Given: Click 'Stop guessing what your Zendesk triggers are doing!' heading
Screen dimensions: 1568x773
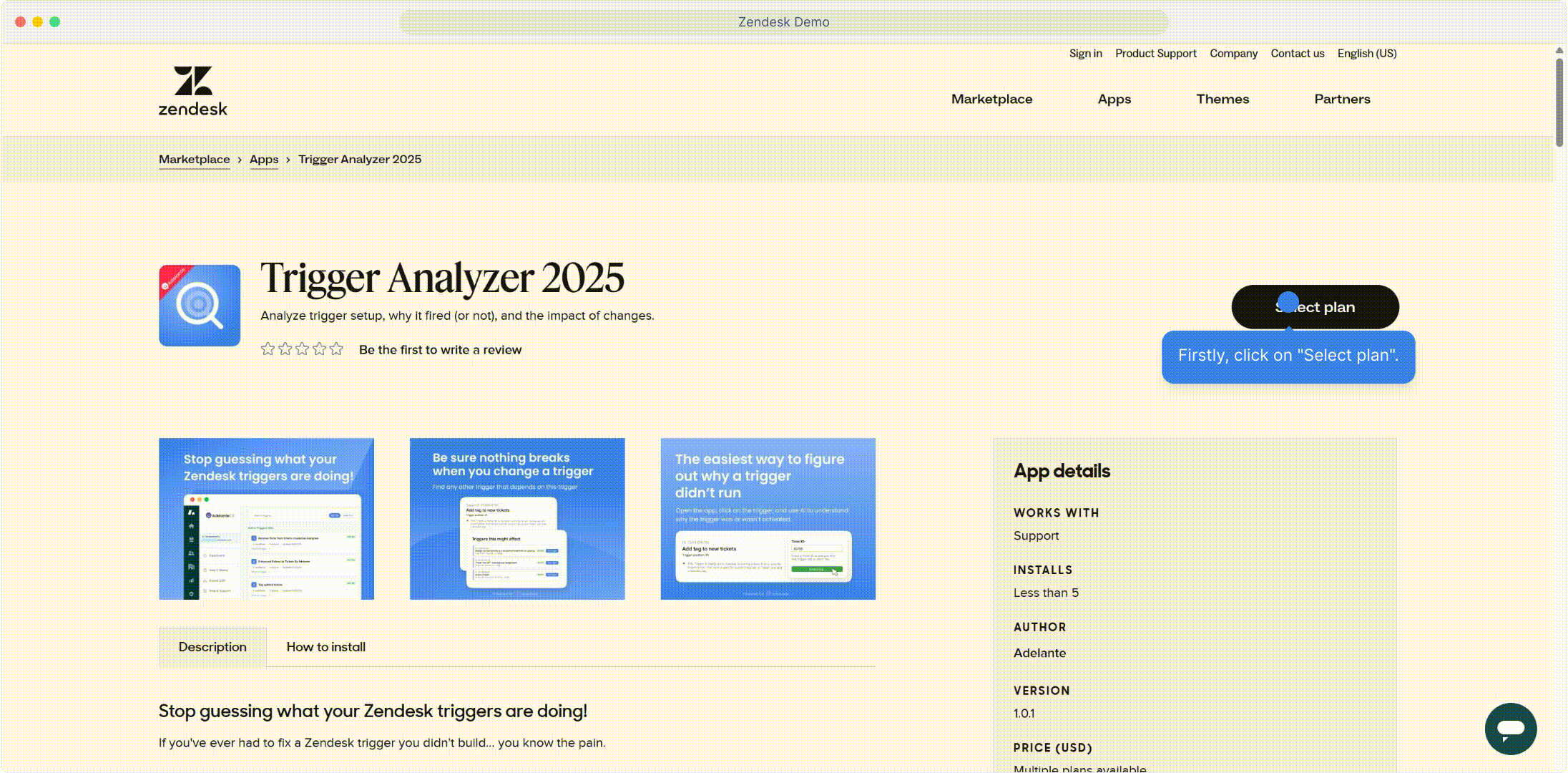Looking at the screenshot, I should coord(373,711).
